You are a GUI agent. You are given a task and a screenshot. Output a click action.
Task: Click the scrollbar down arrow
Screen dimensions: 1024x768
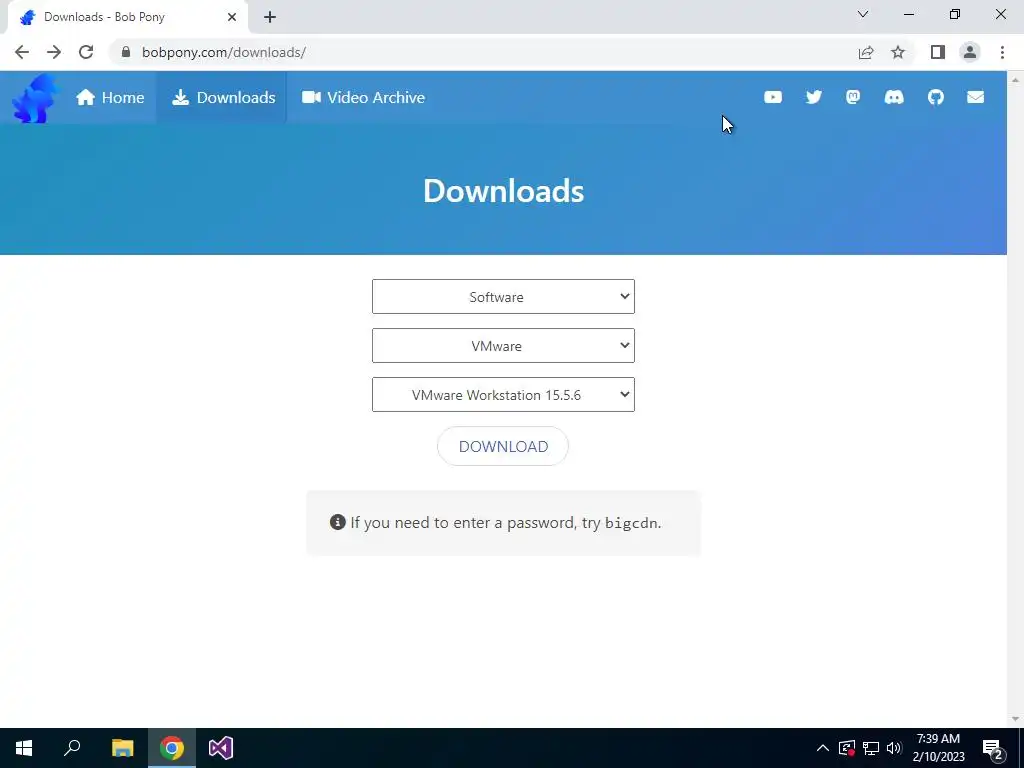[1015, 719]
